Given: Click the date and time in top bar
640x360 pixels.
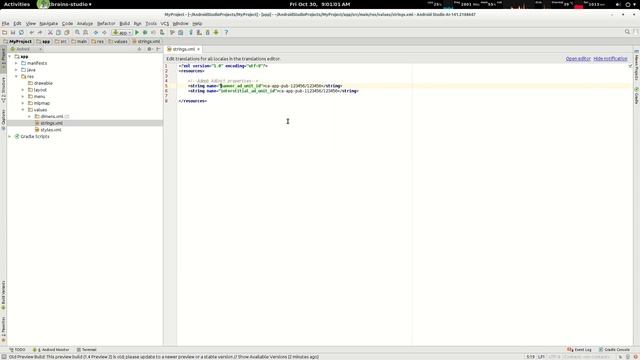Looking at the screenshot, I should tap(320, 4).
